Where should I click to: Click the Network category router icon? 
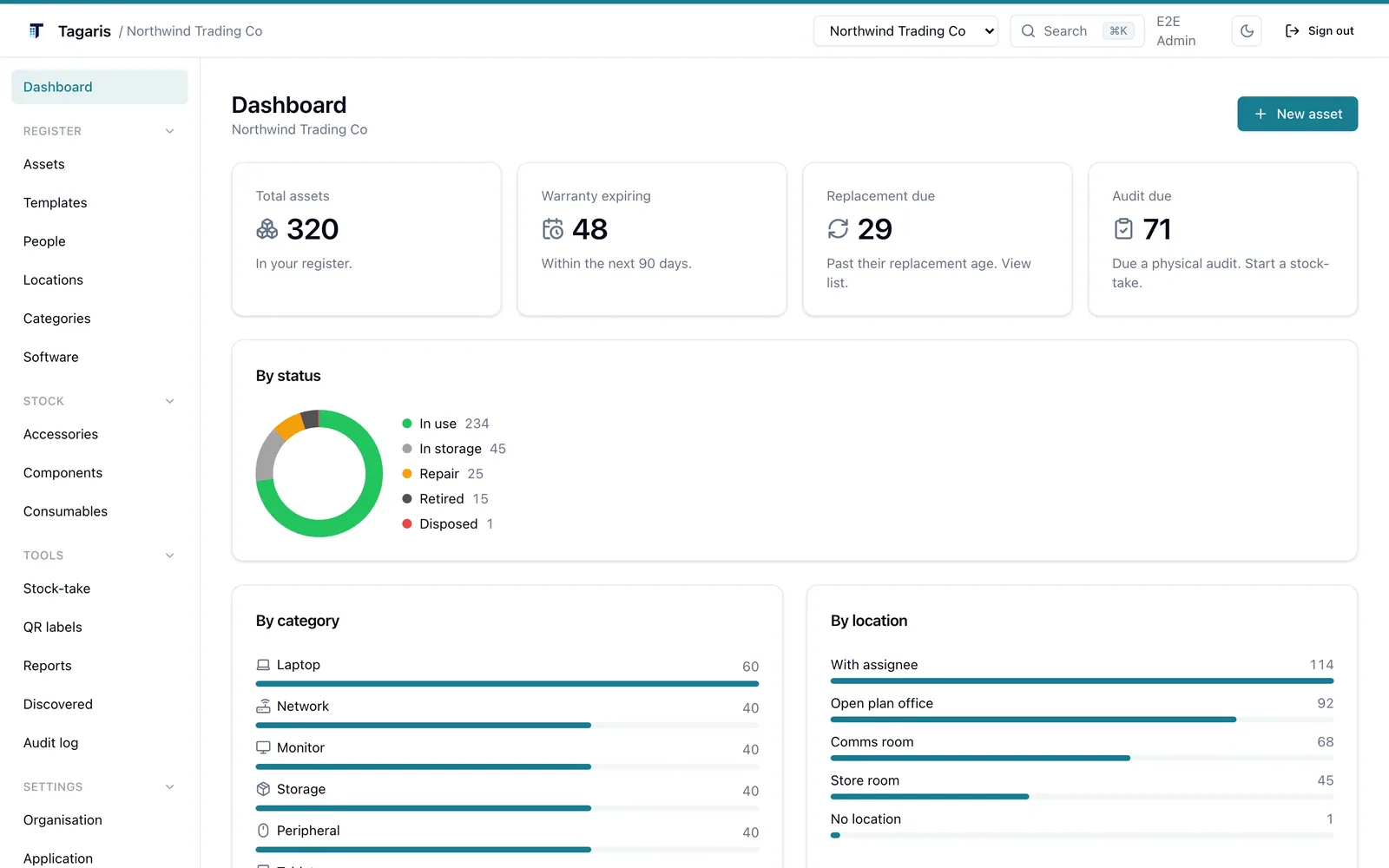[x=263, y=707]
